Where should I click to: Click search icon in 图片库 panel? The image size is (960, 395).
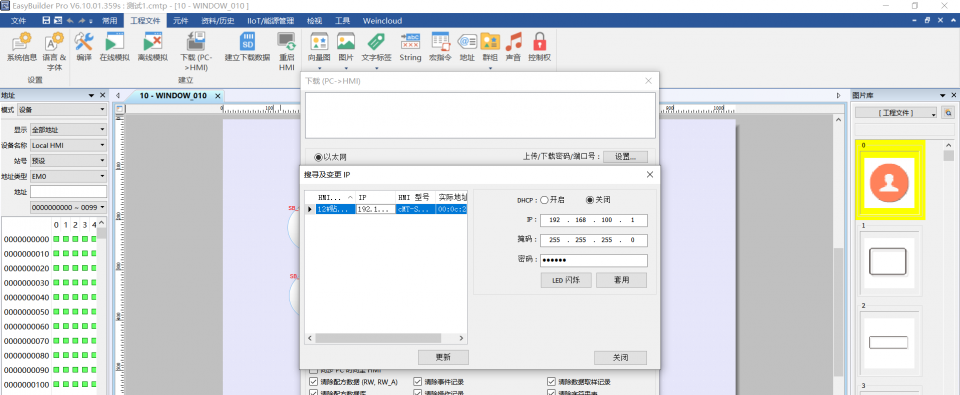pos(948,113)
